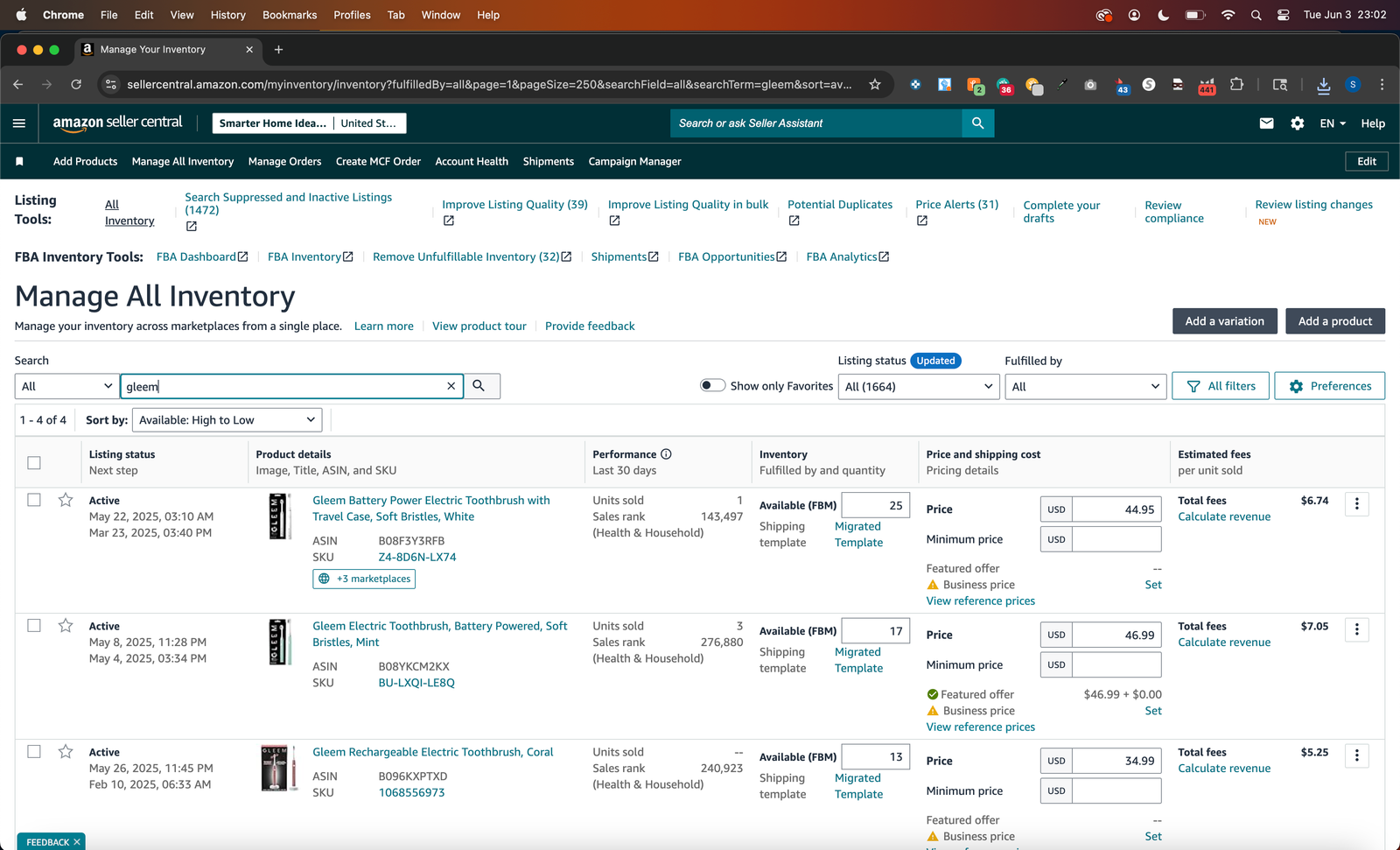Open Price Alerts (31) link
This screenshot has height=850, width=1400.
pos(956,205)
